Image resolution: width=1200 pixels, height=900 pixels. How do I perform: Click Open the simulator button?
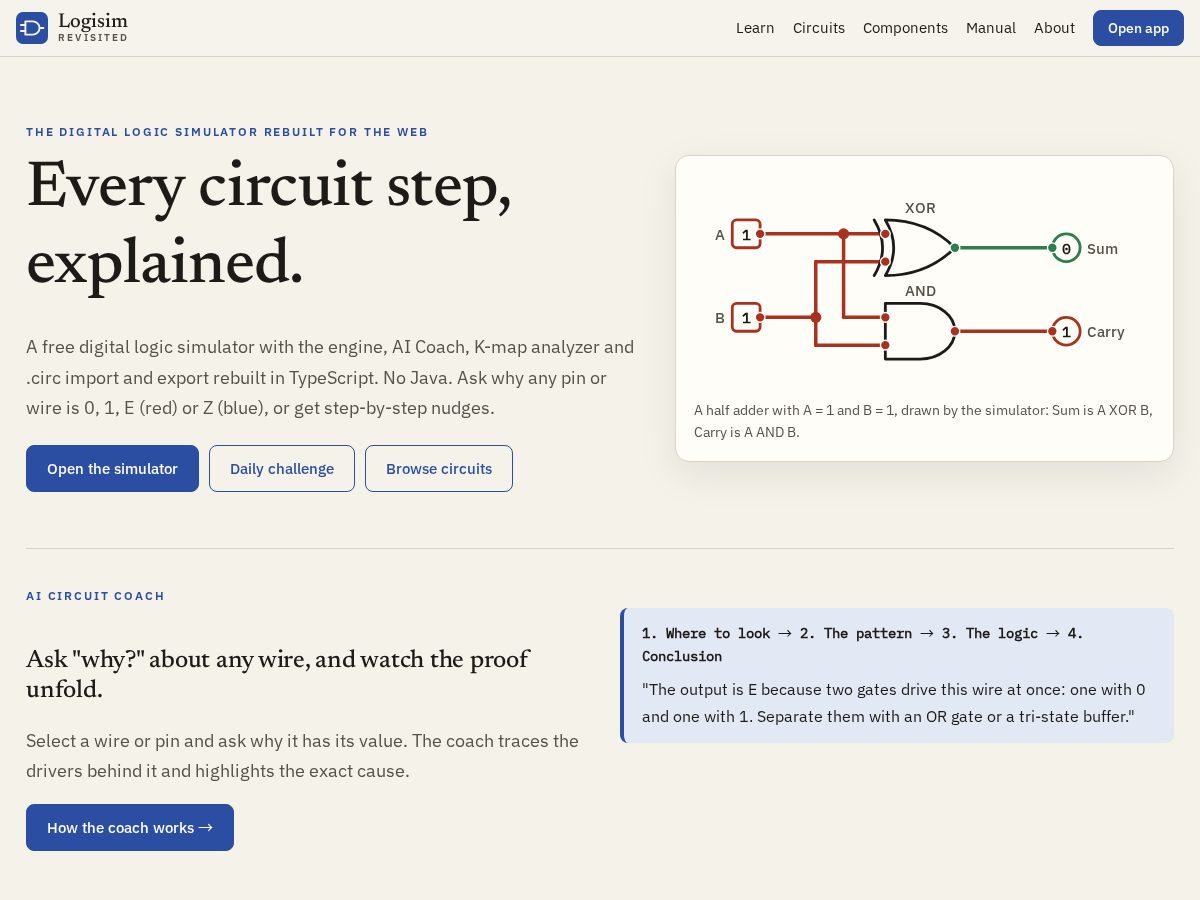tap(112, 468)
